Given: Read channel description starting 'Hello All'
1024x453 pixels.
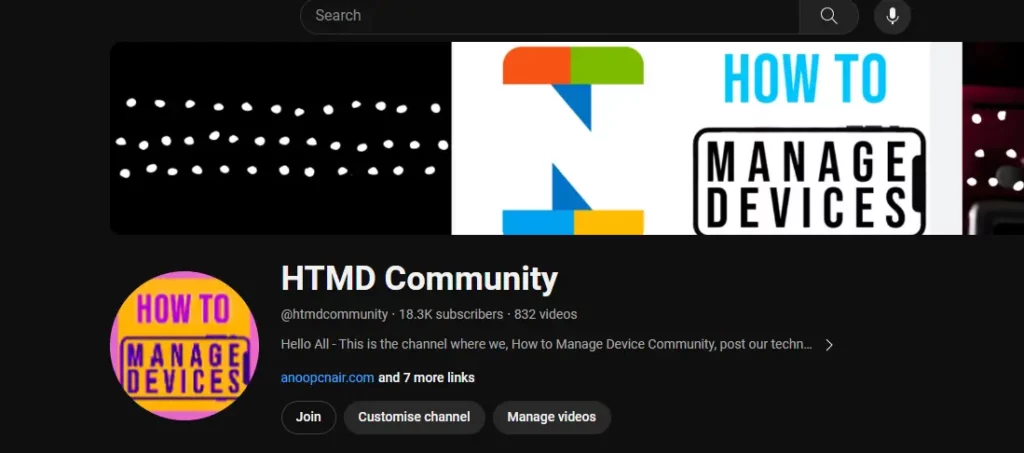Looking at the screenshot, I should 547,344.
